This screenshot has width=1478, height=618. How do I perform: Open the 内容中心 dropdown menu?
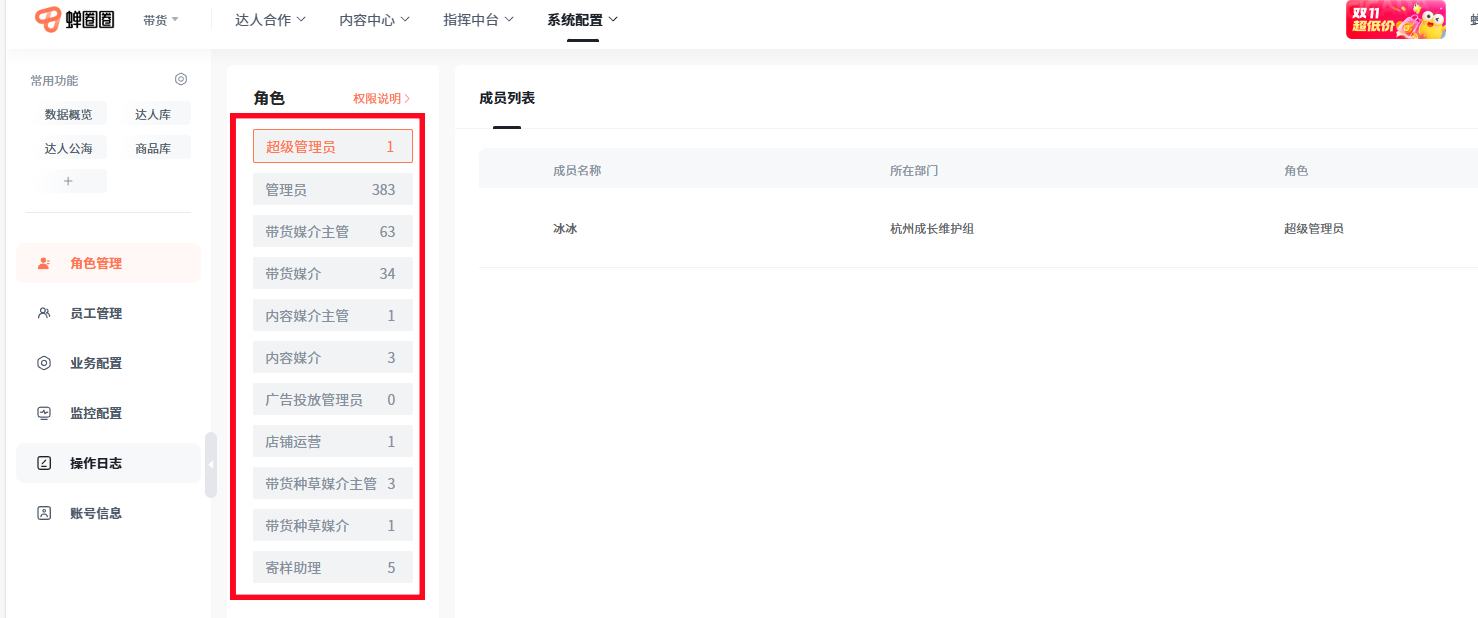[375, 20]
